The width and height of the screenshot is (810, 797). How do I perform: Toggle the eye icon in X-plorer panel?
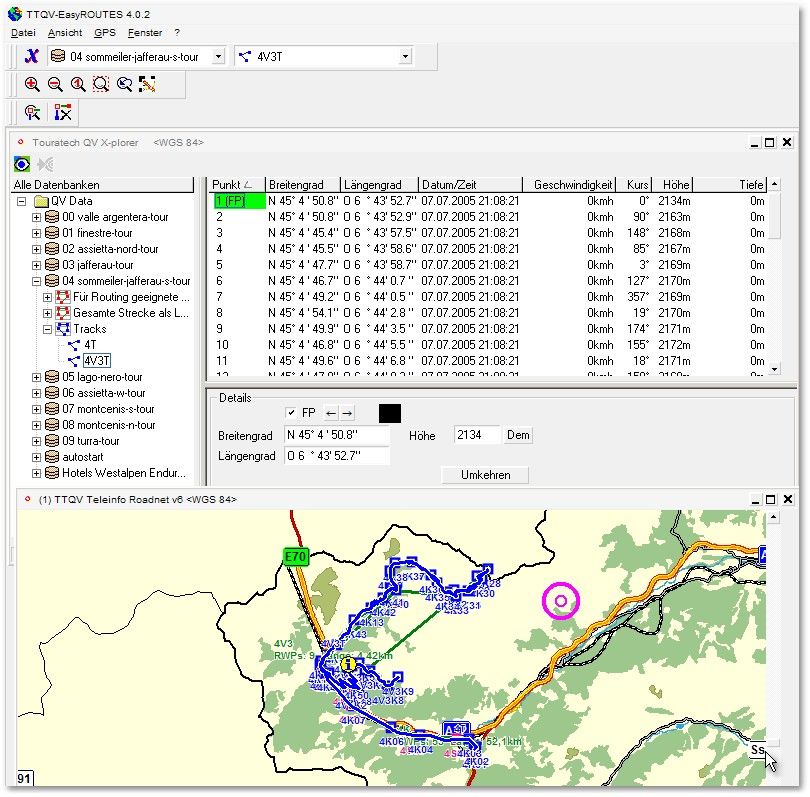pyautogui.click(x=22, y=164)
